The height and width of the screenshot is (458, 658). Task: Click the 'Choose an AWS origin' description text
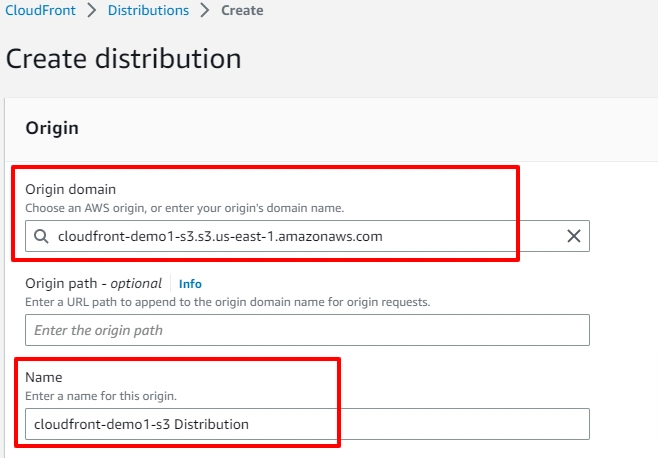click(x=185, y=208)
